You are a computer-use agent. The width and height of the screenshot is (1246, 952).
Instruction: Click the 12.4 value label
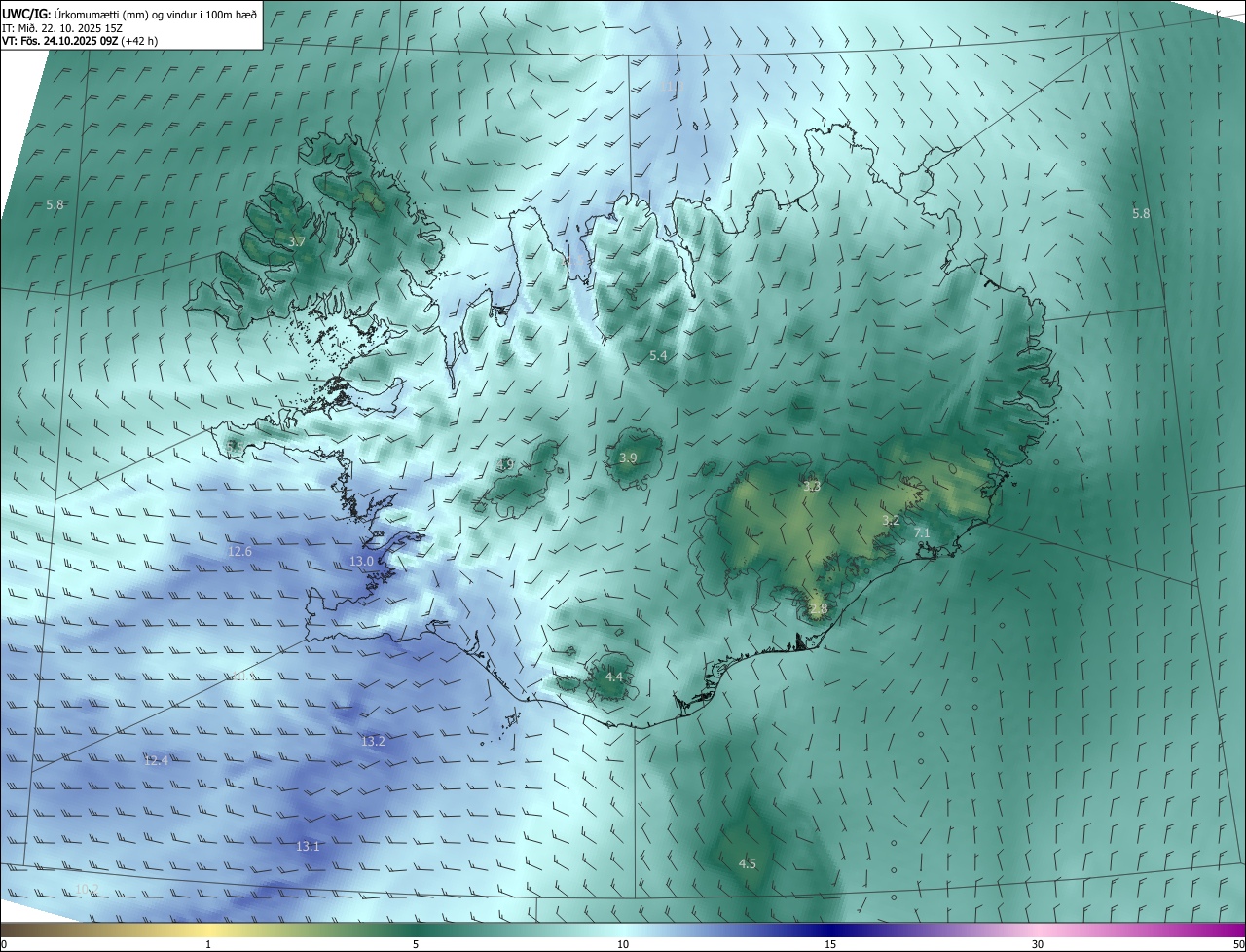pos(156,760)
